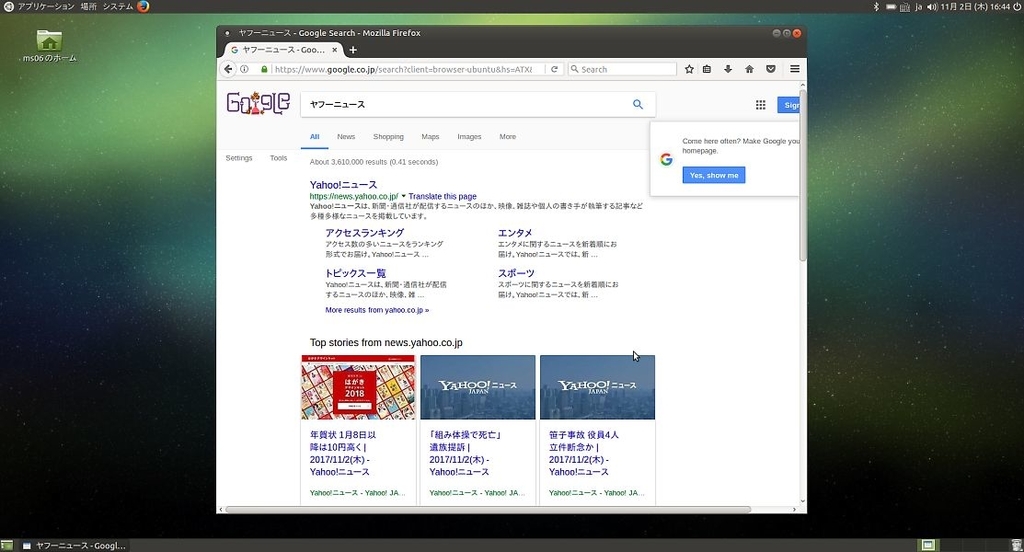Viewport: 1024px width, 552px height.
Task: Click the Top stories from news.yahoo.co.jp heading
Action: pyautogui.click(x=386, y=342)
